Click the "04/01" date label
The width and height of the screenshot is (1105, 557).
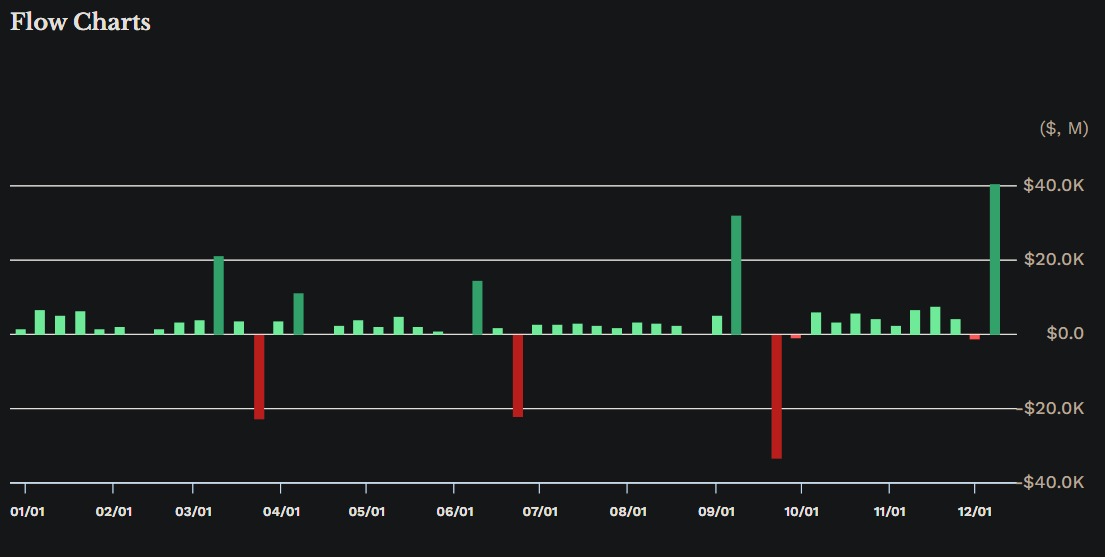(x=281, y=512)
